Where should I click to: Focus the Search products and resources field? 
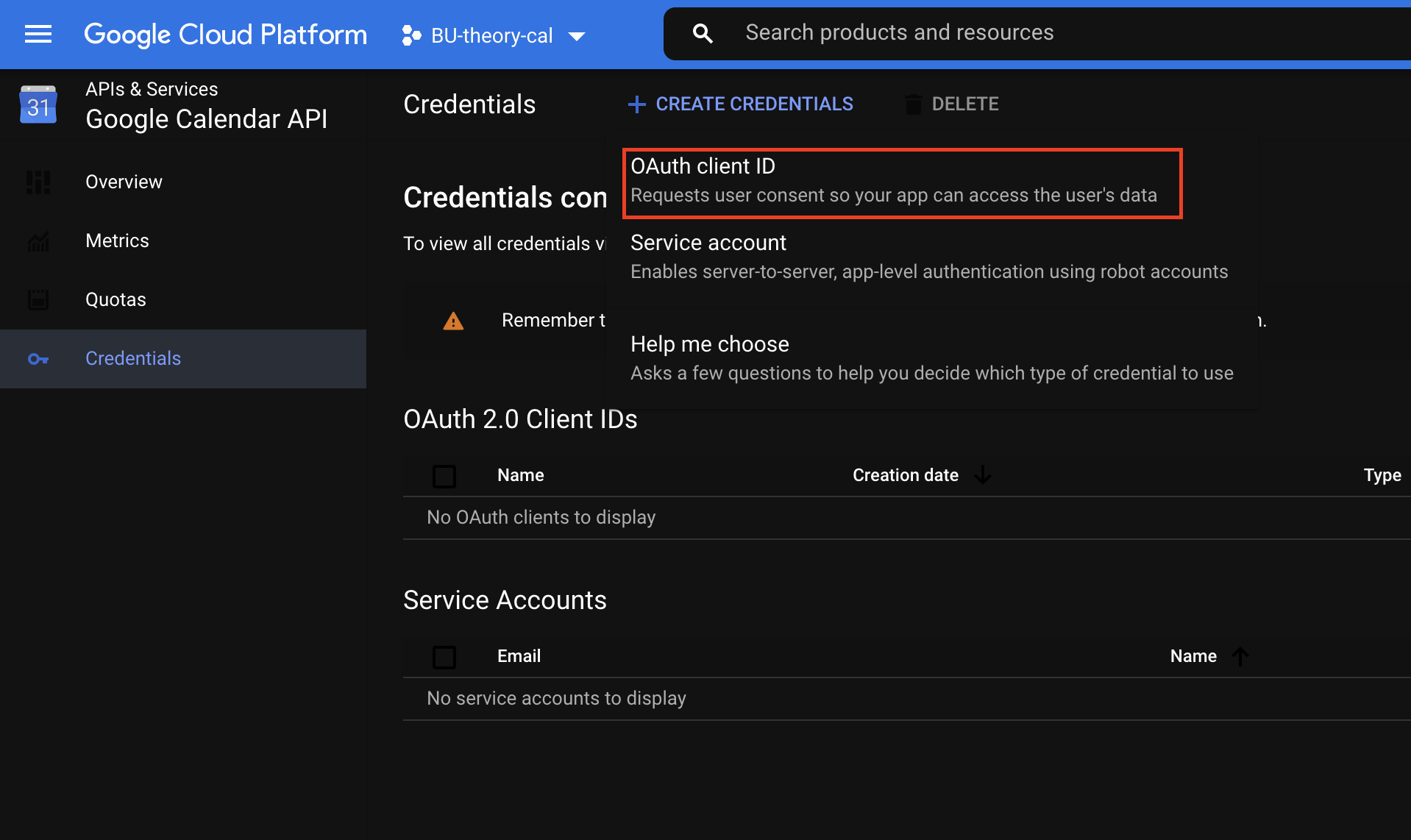tap(1037, 33)
